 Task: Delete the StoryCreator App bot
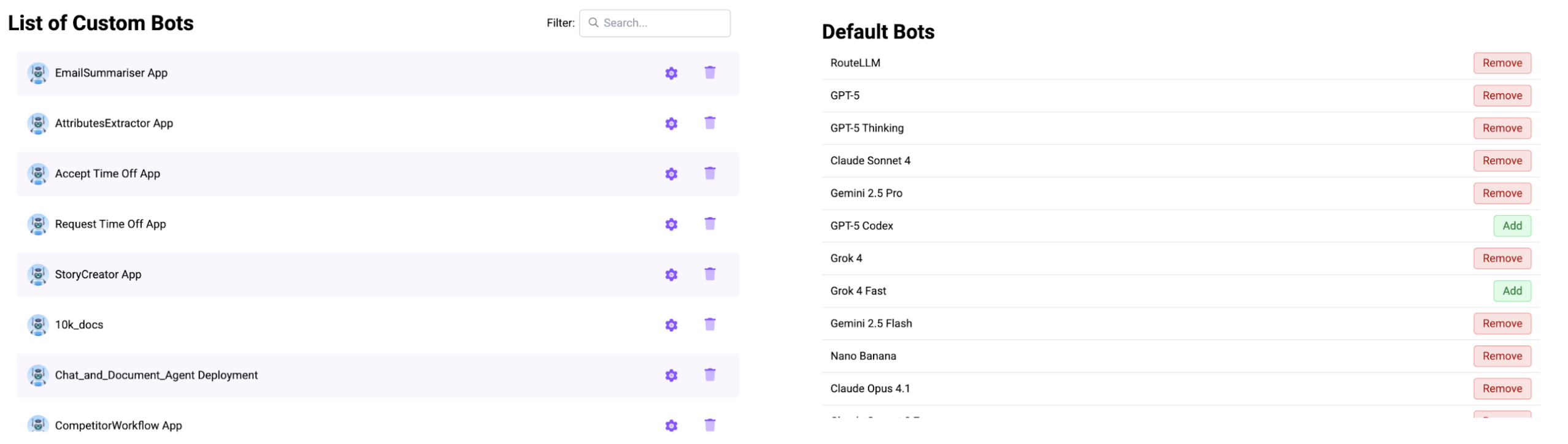coord(710,274)
